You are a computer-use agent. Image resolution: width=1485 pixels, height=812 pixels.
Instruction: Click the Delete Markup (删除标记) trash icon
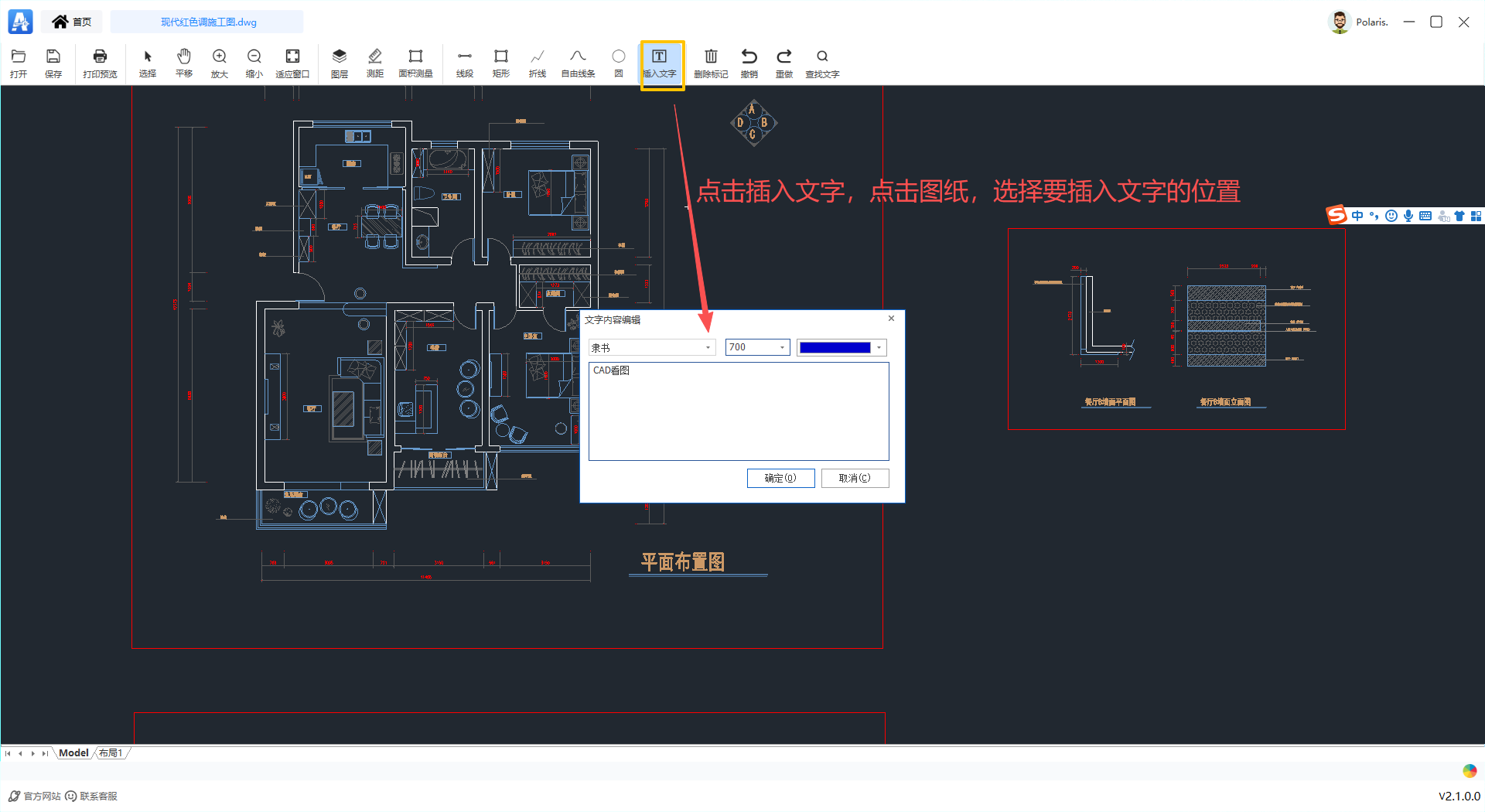(x=711, y=63)
